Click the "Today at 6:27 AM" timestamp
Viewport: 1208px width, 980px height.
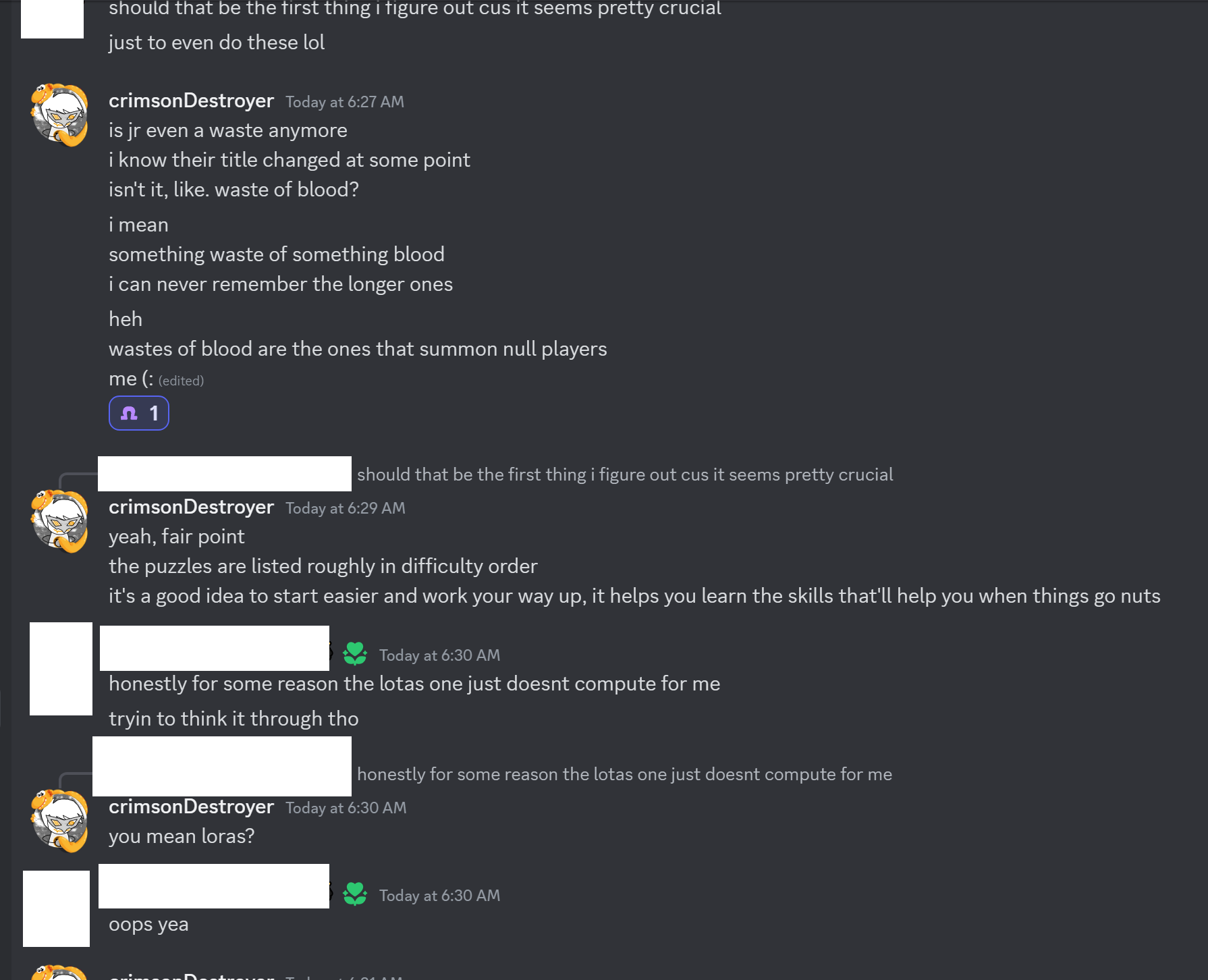[x=344, y=102]
